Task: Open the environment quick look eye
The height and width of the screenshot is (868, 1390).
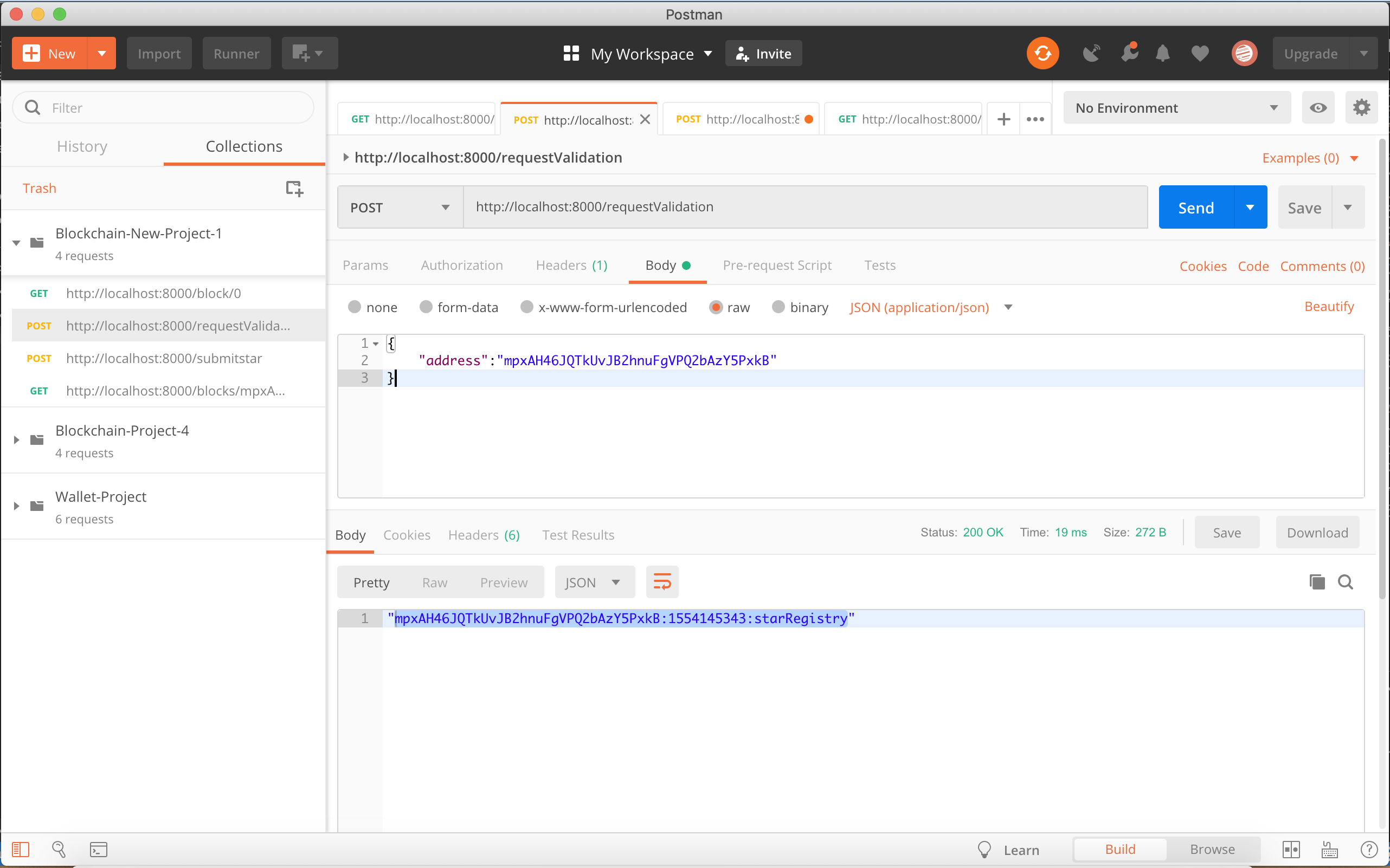Action: click(x=1318, y=108)
